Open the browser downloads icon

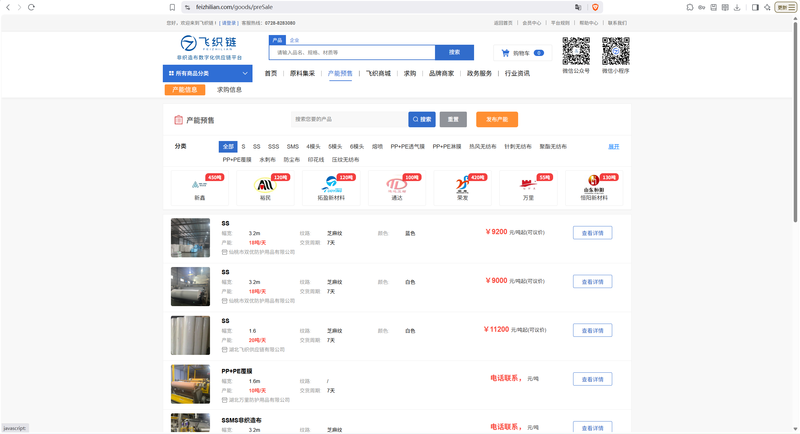[737, 7]
